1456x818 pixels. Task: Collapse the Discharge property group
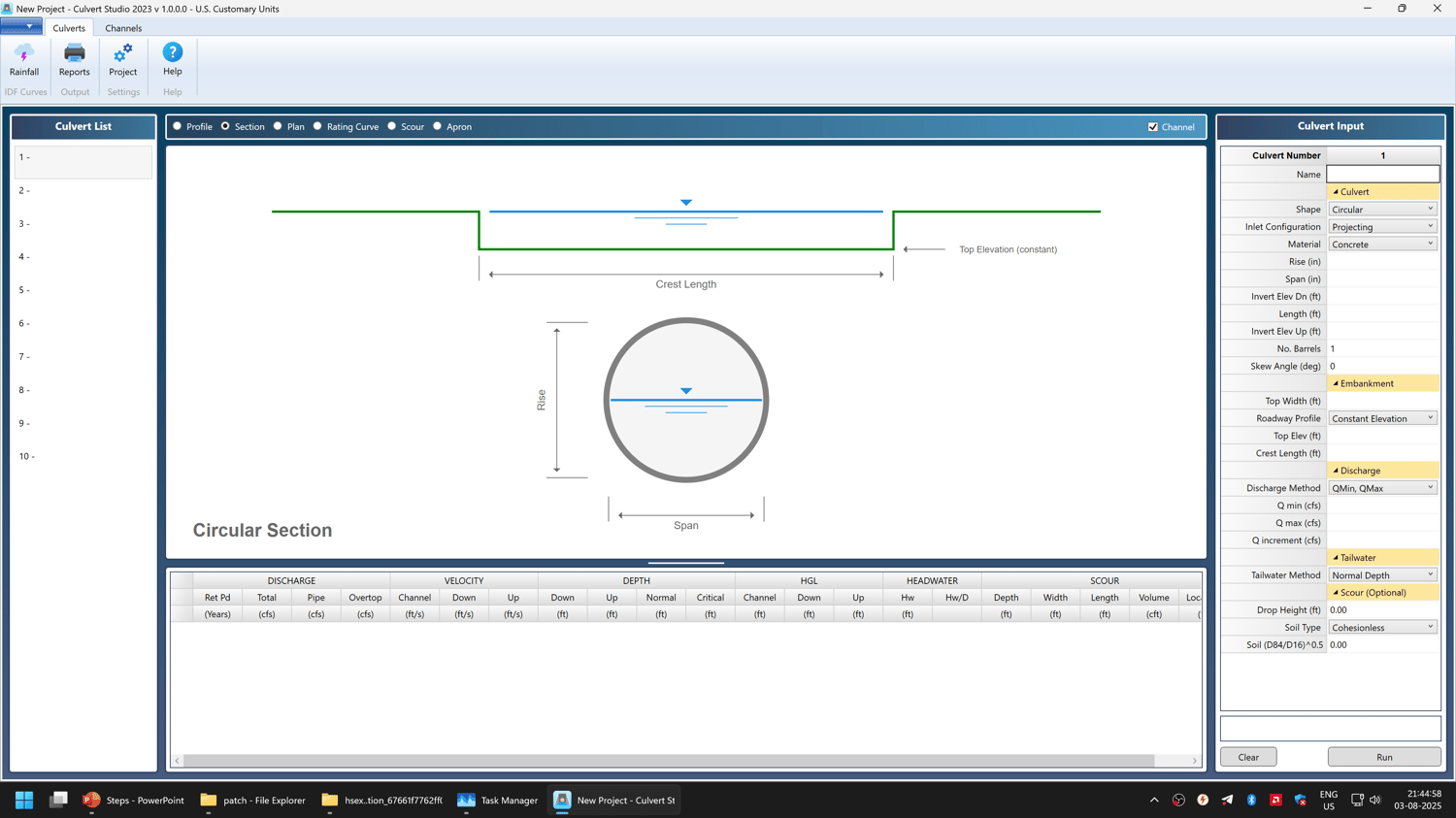click(x=1336, y=471)
